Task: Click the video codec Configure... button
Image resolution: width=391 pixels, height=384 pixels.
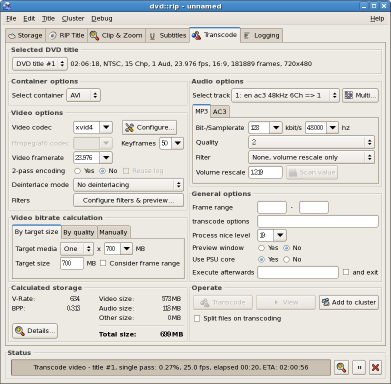Action: tap(149, 127)
